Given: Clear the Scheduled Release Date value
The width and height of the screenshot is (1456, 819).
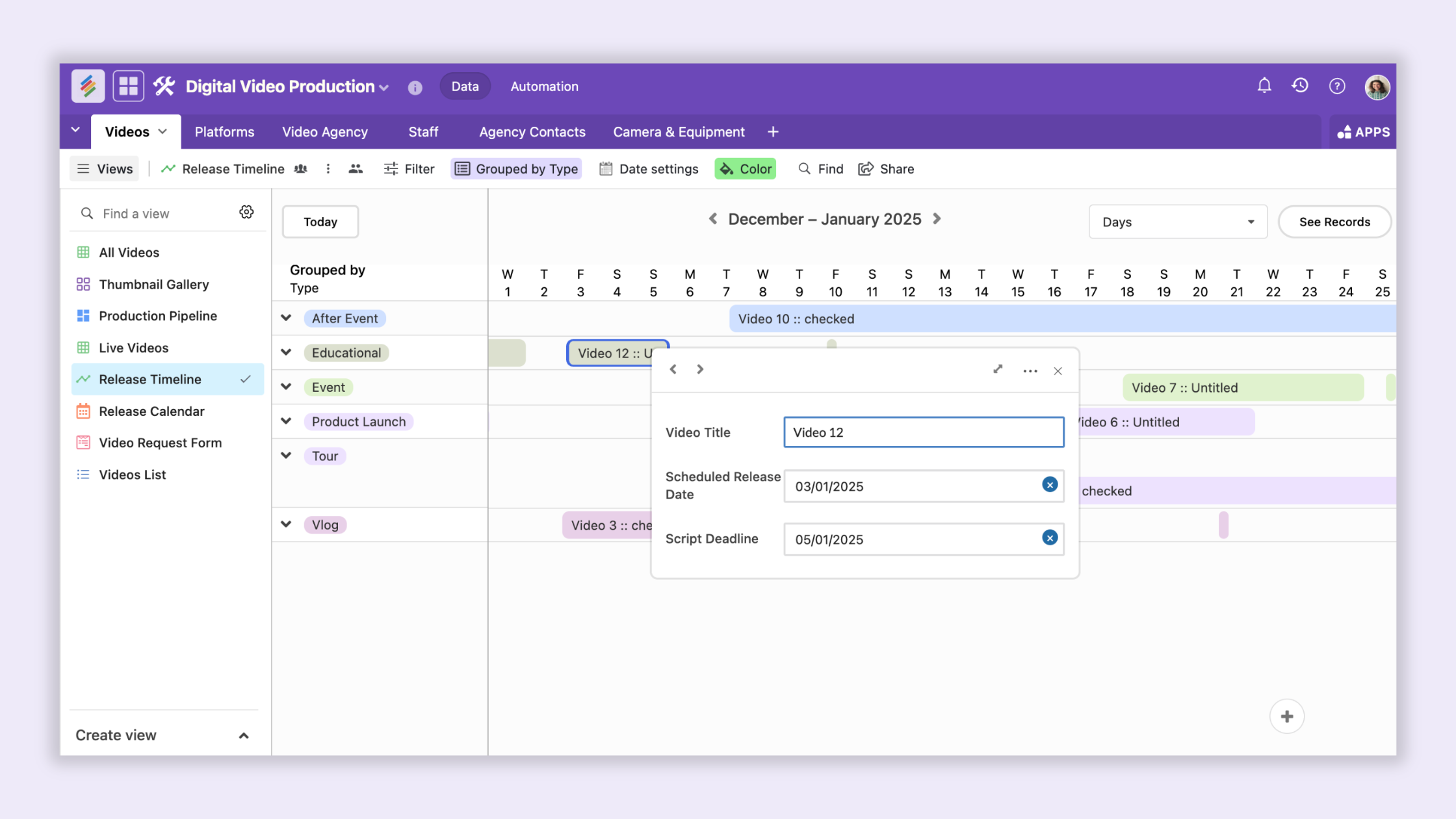Looking at the screenshot, I should pyautogui.click(x=1050, y=485).
